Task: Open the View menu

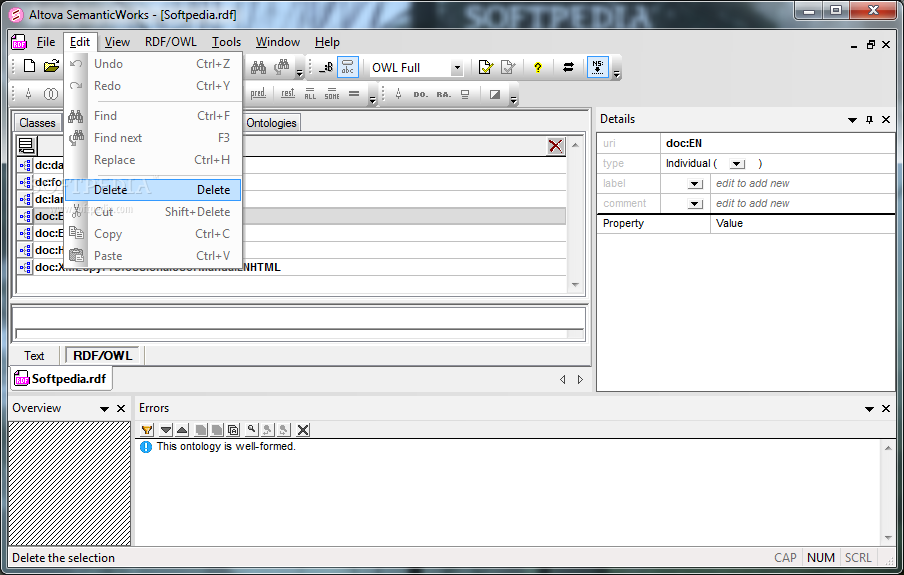Action: click(x=117, y=42)
